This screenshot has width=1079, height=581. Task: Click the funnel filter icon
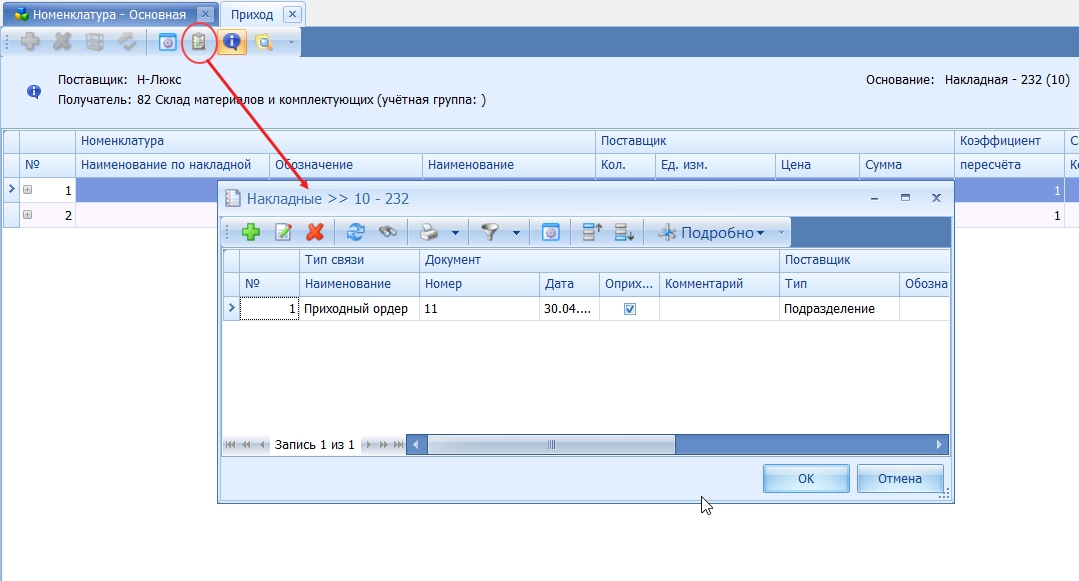[x=490, y=232]
